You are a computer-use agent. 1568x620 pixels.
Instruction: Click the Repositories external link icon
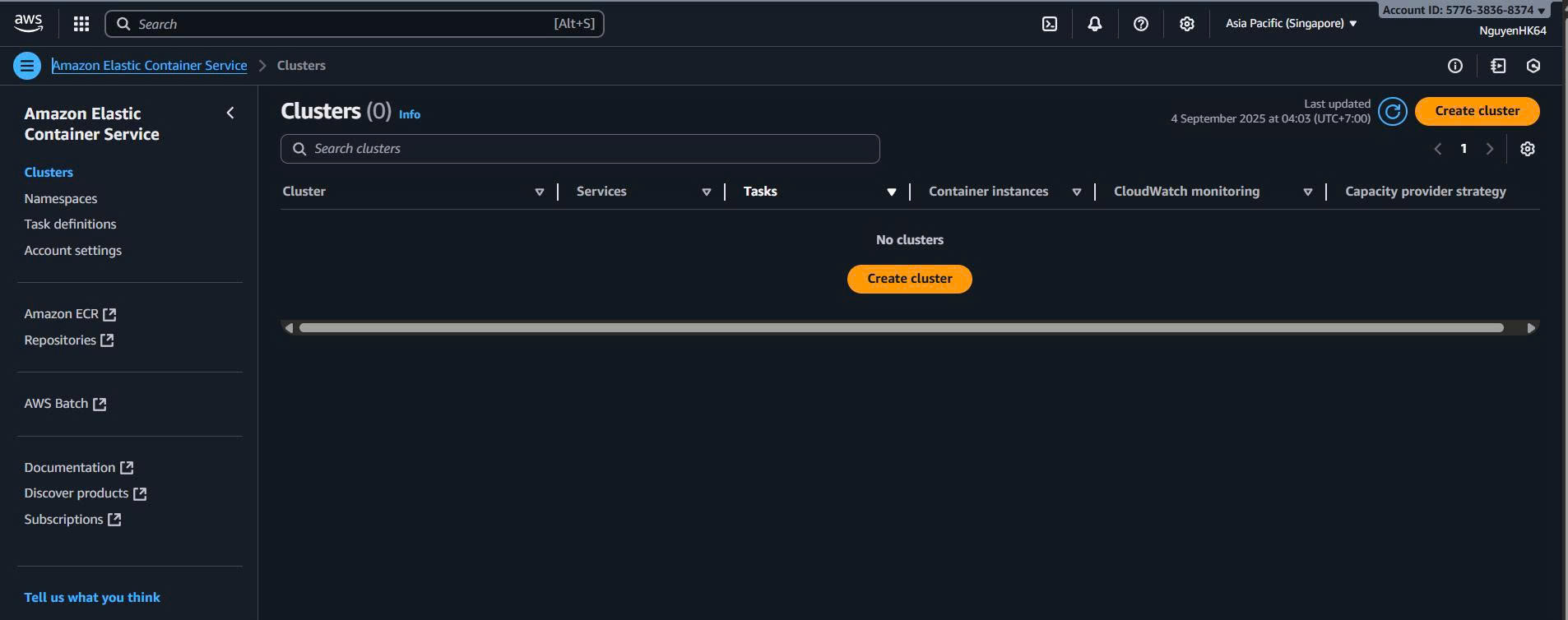tap(107, 340)
